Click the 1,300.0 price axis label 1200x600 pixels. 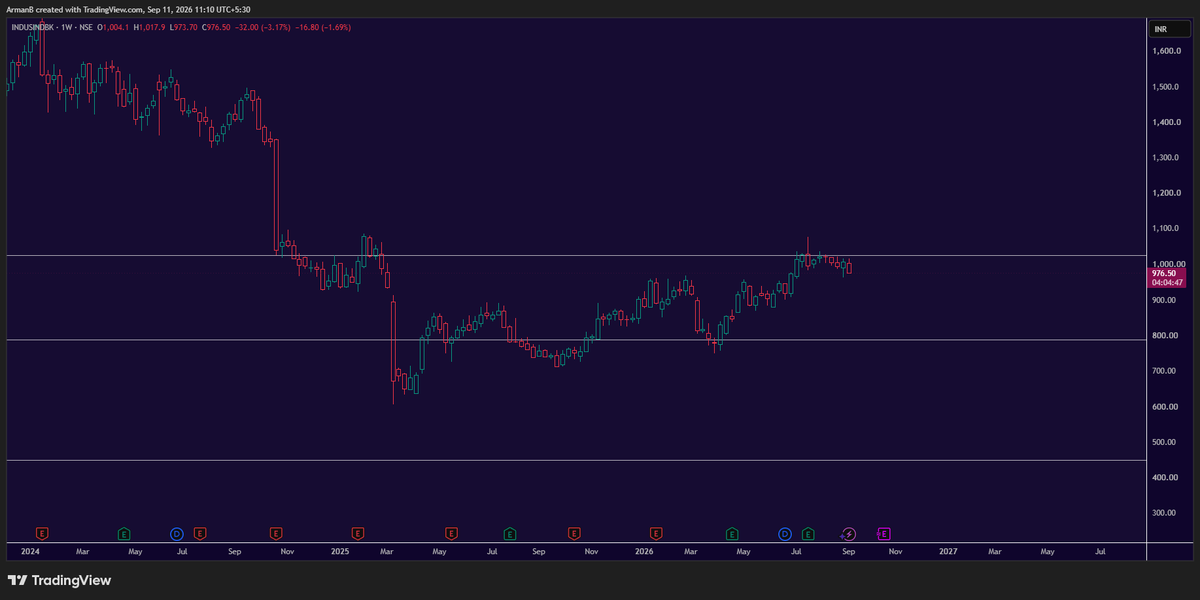[1166, 158]
